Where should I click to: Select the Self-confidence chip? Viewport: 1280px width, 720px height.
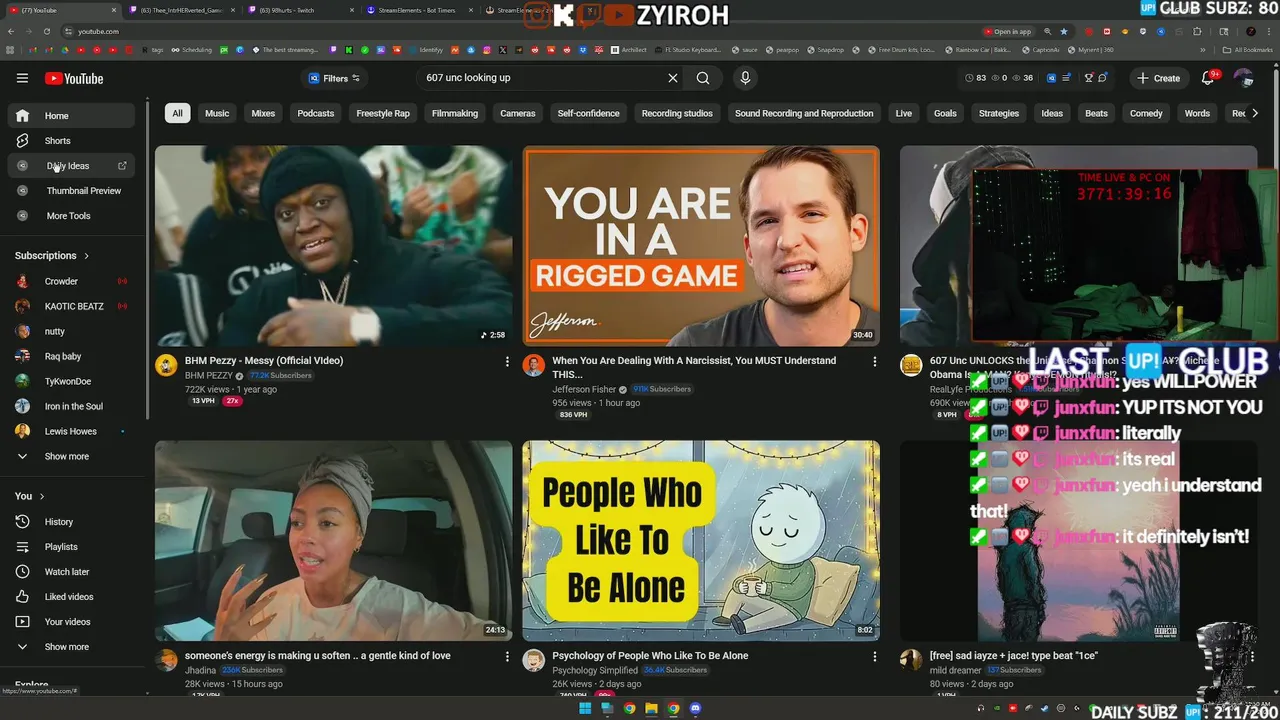588,113
